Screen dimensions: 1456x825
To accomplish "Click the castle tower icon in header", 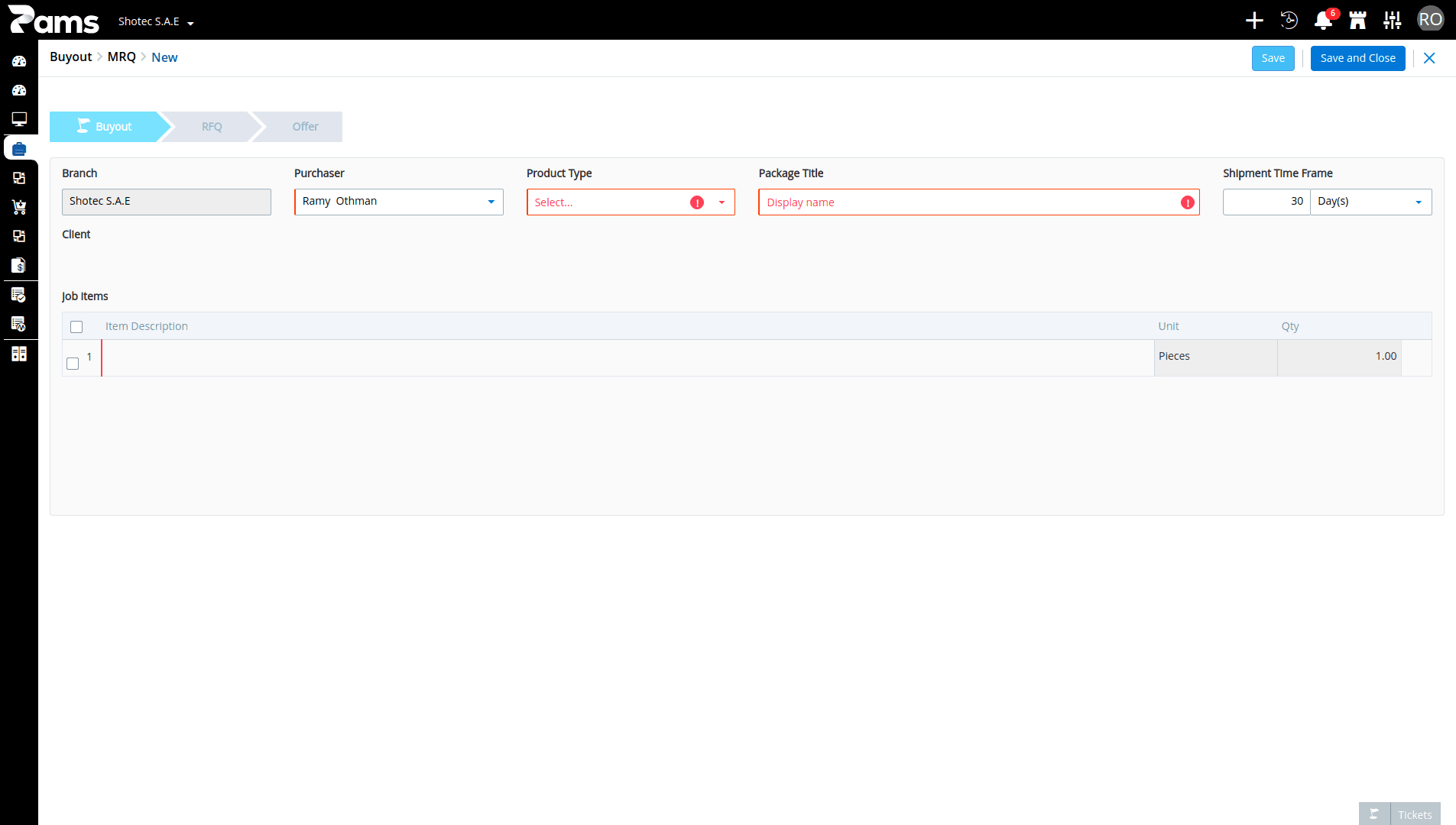I will [1358, 20].
